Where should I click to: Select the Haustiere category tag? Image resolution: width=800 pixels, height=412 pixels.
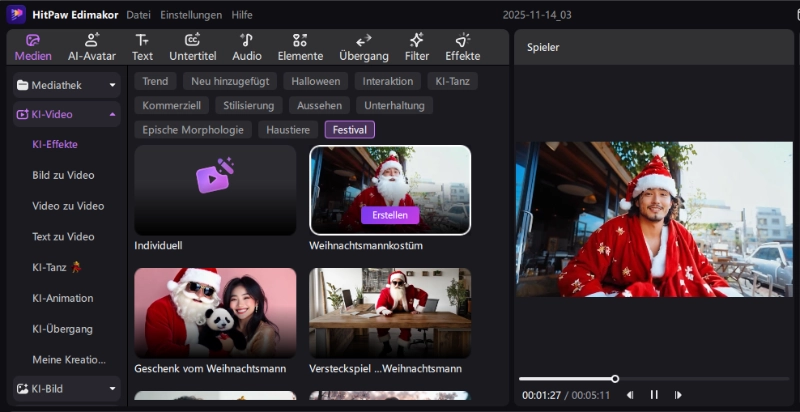coord(288,130)
